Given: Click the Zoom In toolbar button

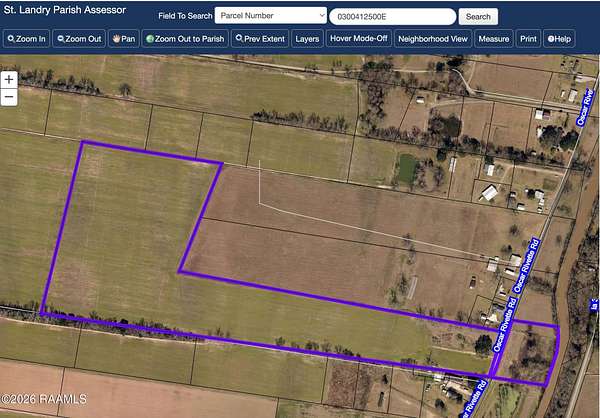Looking at the screenshot, I should [27, 39].
